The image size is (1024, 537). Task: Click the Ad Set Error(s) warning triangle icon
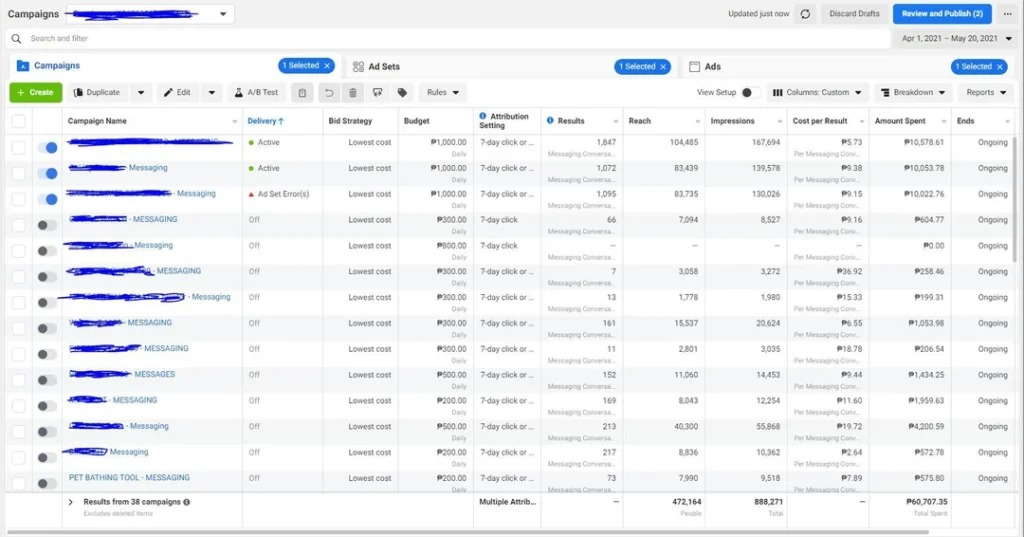pos(251,195)
